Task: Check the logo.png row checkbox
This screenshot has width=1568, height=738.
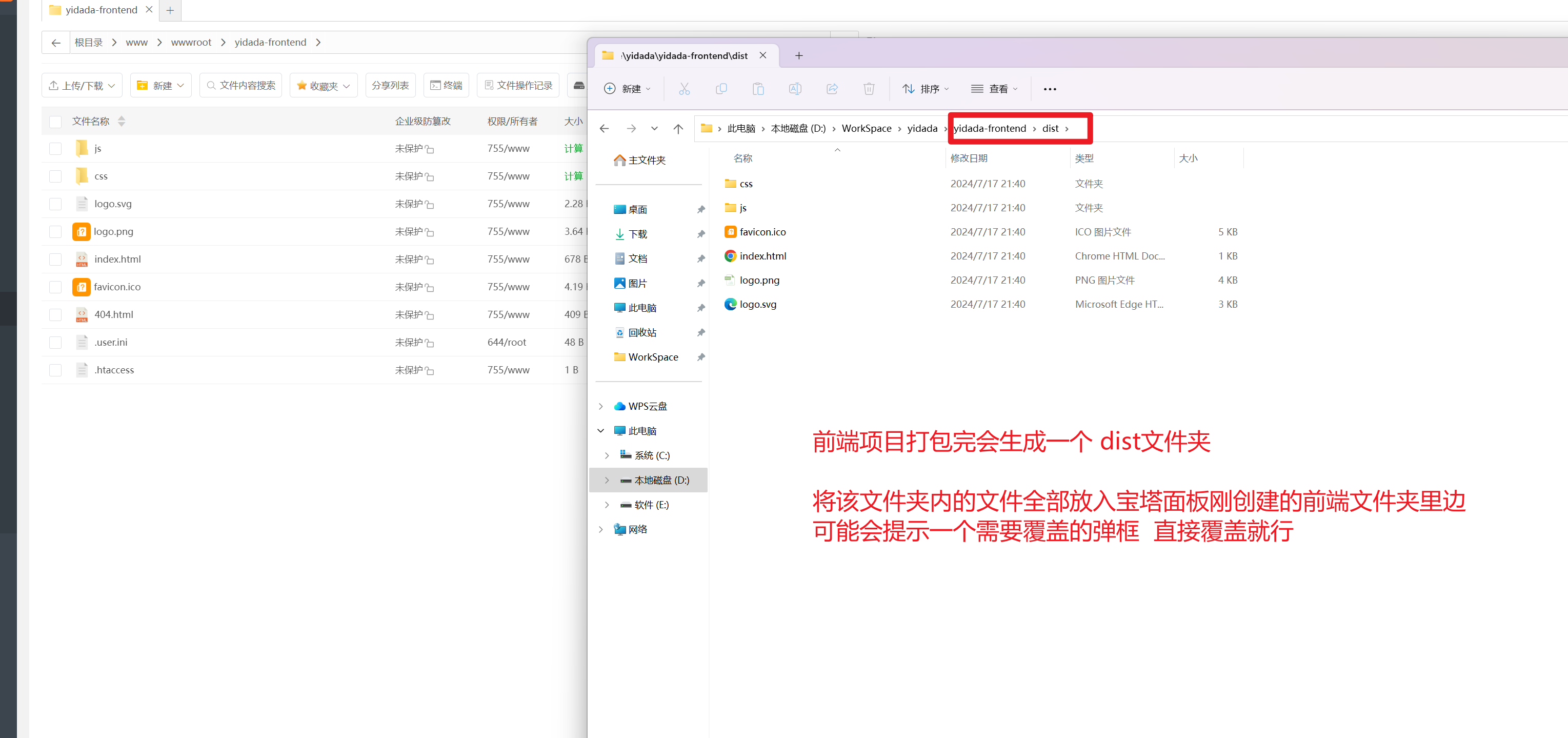Action: [55, 232]
